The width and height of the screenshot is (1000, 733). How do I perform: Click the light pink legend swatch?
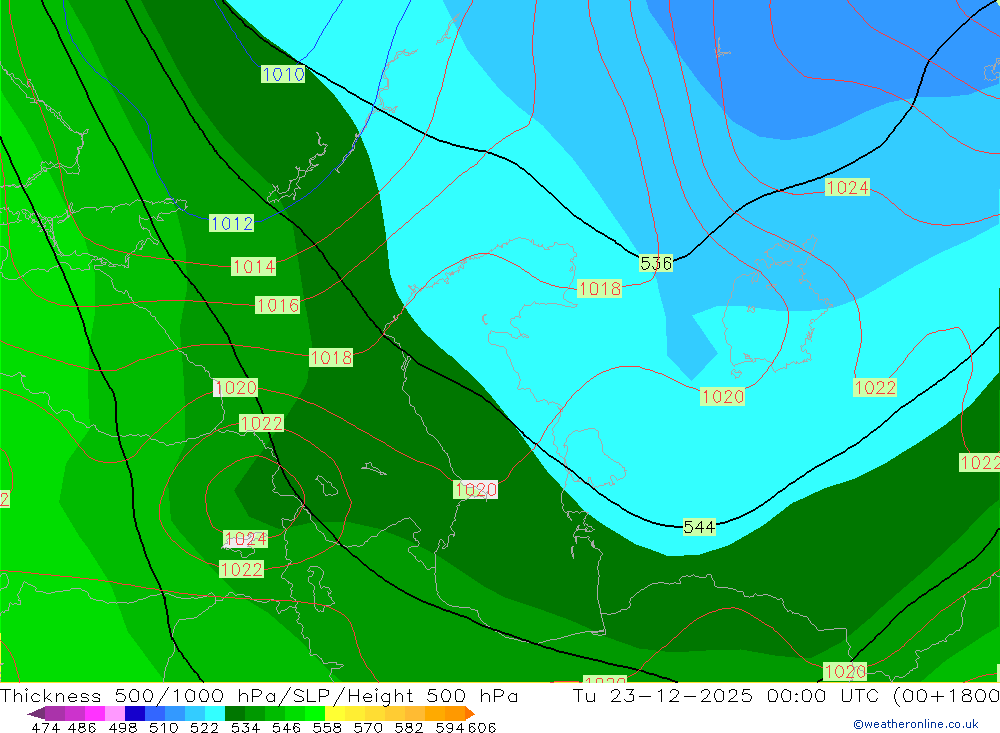click(x=115, y=713)
